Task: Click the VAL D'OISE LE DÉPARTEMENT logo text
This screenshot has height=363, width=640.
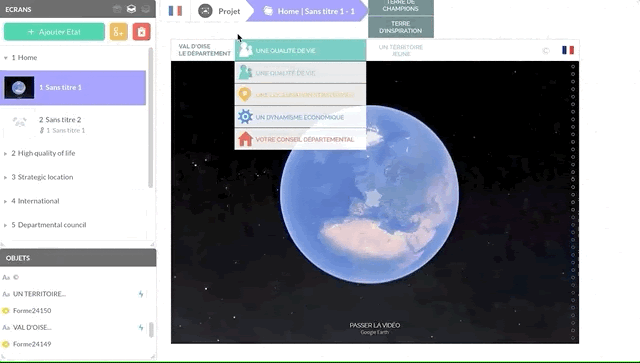Action: (x=204, y=50)
